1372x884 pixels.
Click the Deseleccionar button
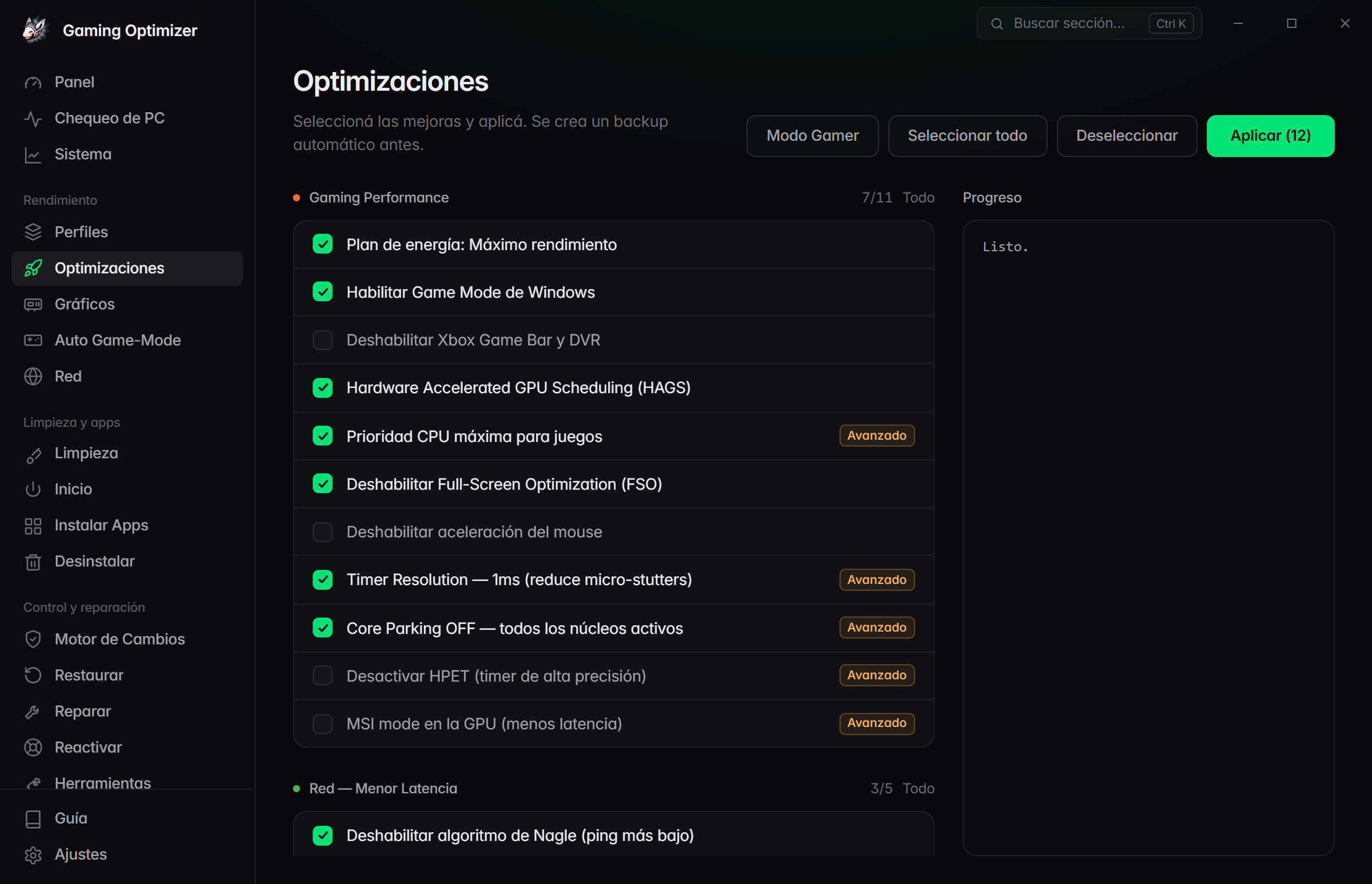click(1127, 136)
